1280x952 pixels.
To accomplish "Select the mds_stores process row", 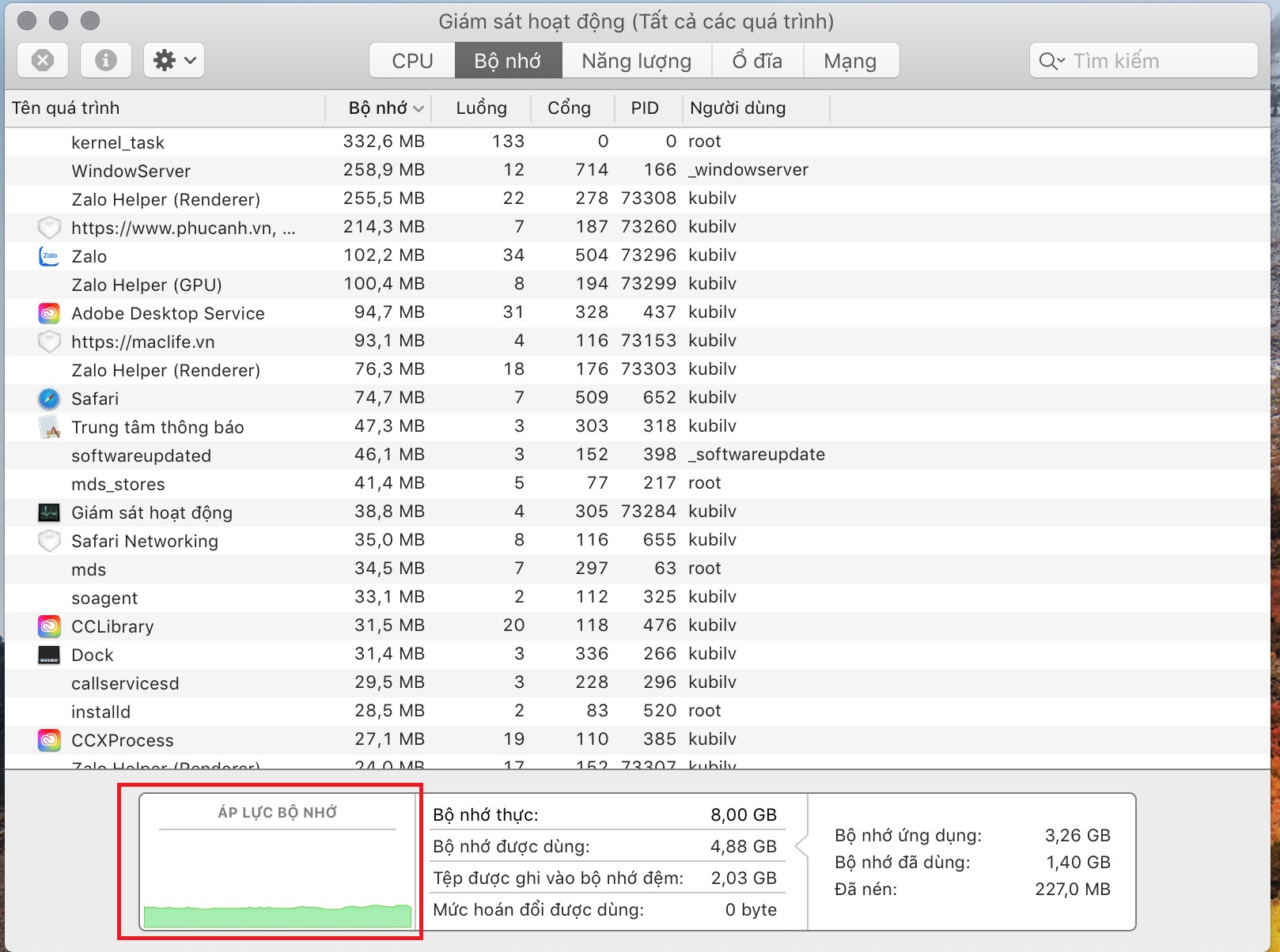I will (638, 483).
